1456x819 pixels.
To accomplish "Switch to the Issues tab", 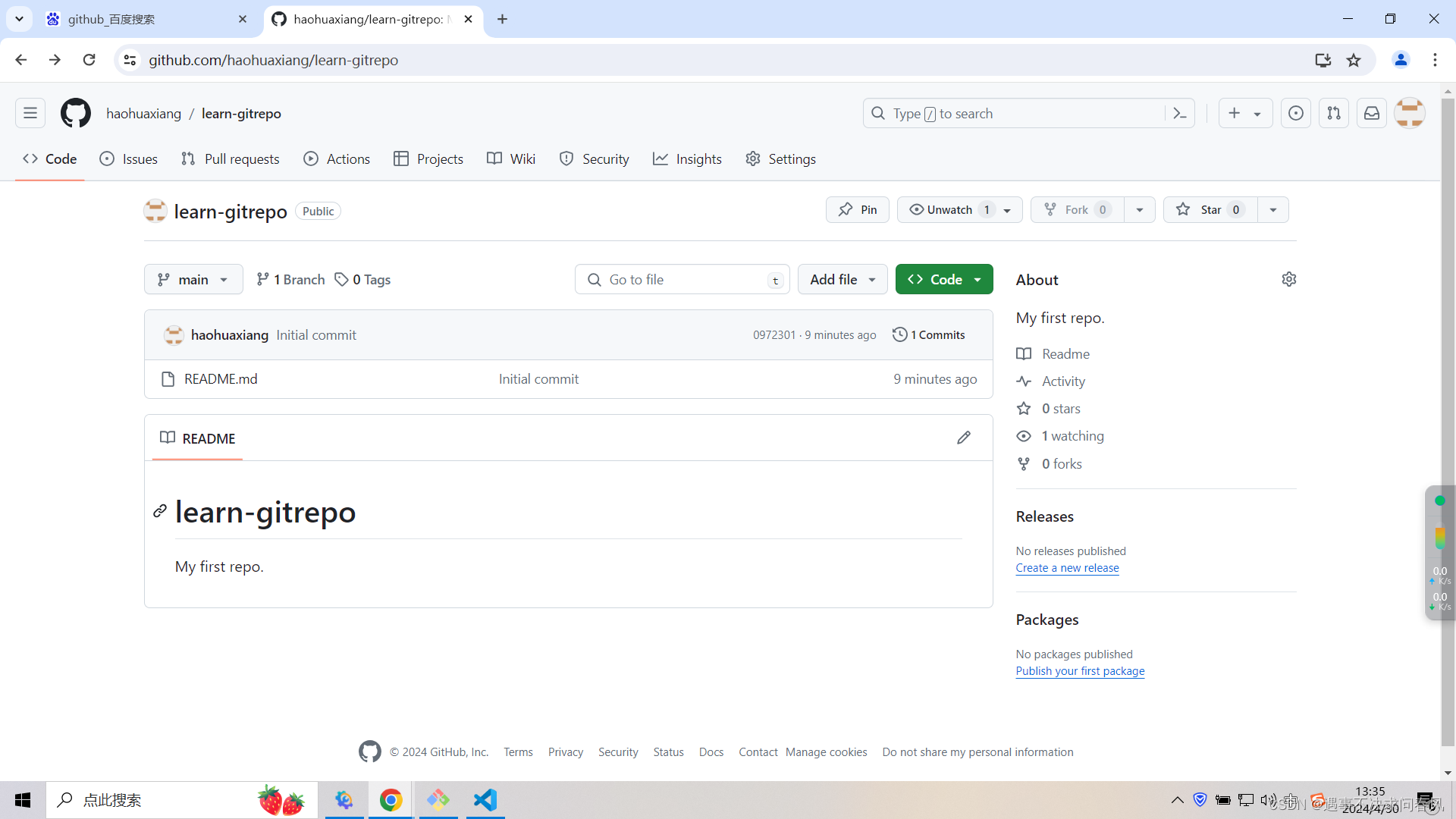I will (129, 159).
